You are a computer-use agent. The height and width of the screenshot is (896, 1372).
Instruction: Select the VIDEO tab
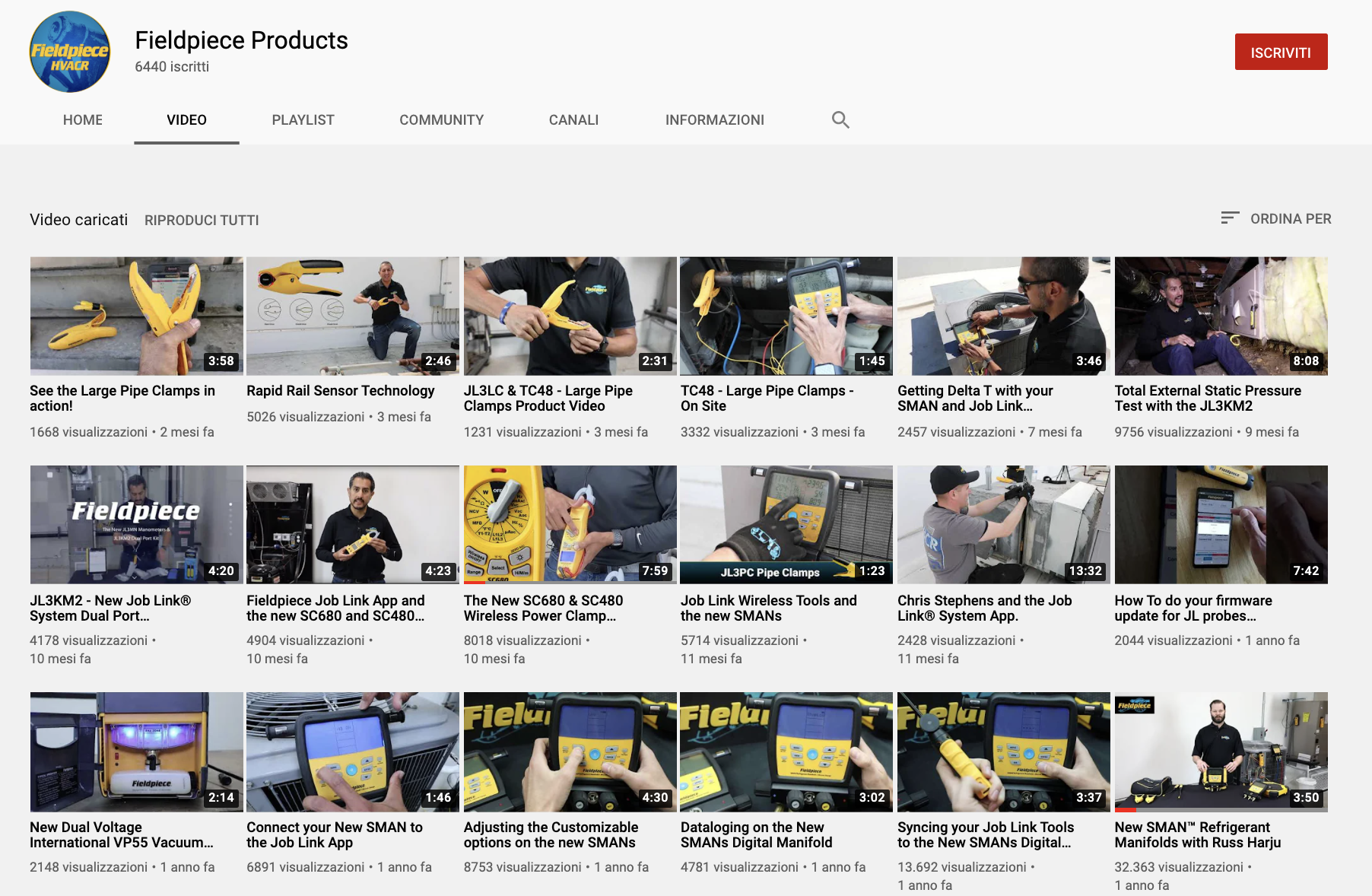pyautogui.click(x=186, y=119)
